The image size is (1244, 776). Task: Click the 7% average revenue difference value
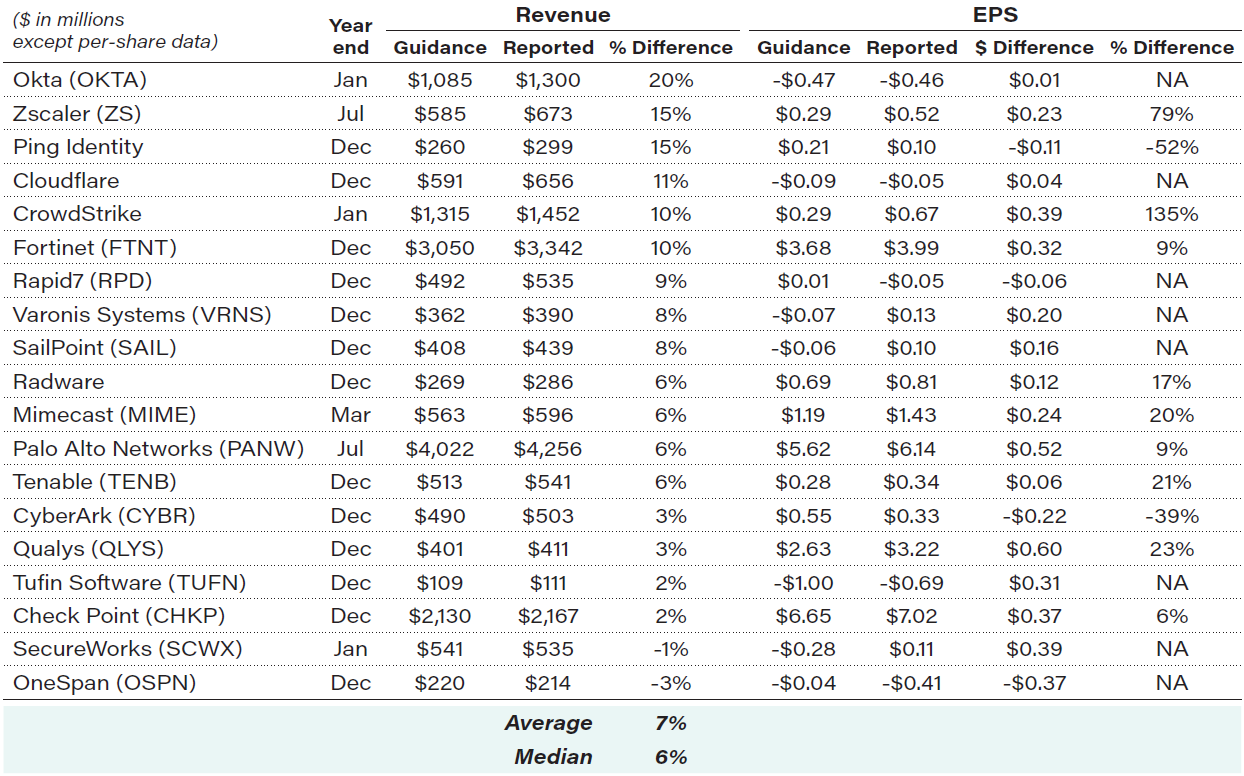click(x=670, y=723)
